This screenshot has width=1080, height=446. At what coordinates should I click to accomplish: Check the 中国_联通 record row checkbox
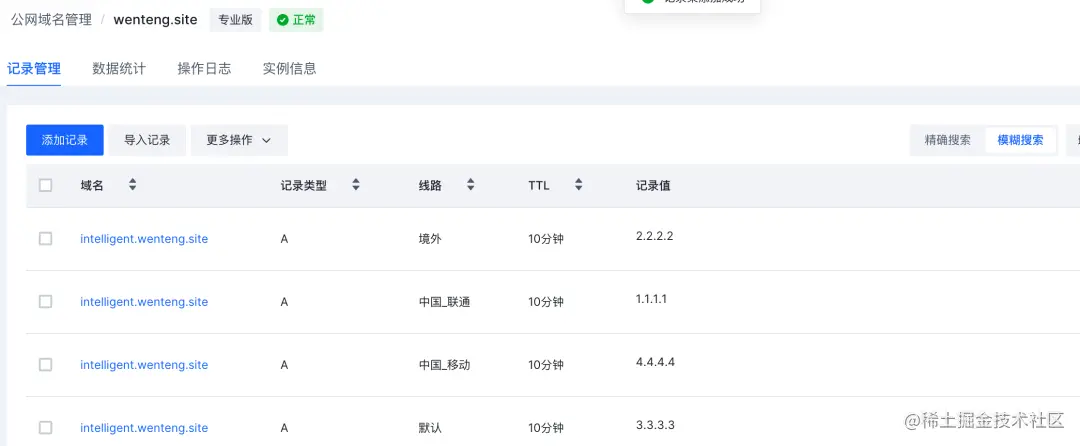click(45, 301)
